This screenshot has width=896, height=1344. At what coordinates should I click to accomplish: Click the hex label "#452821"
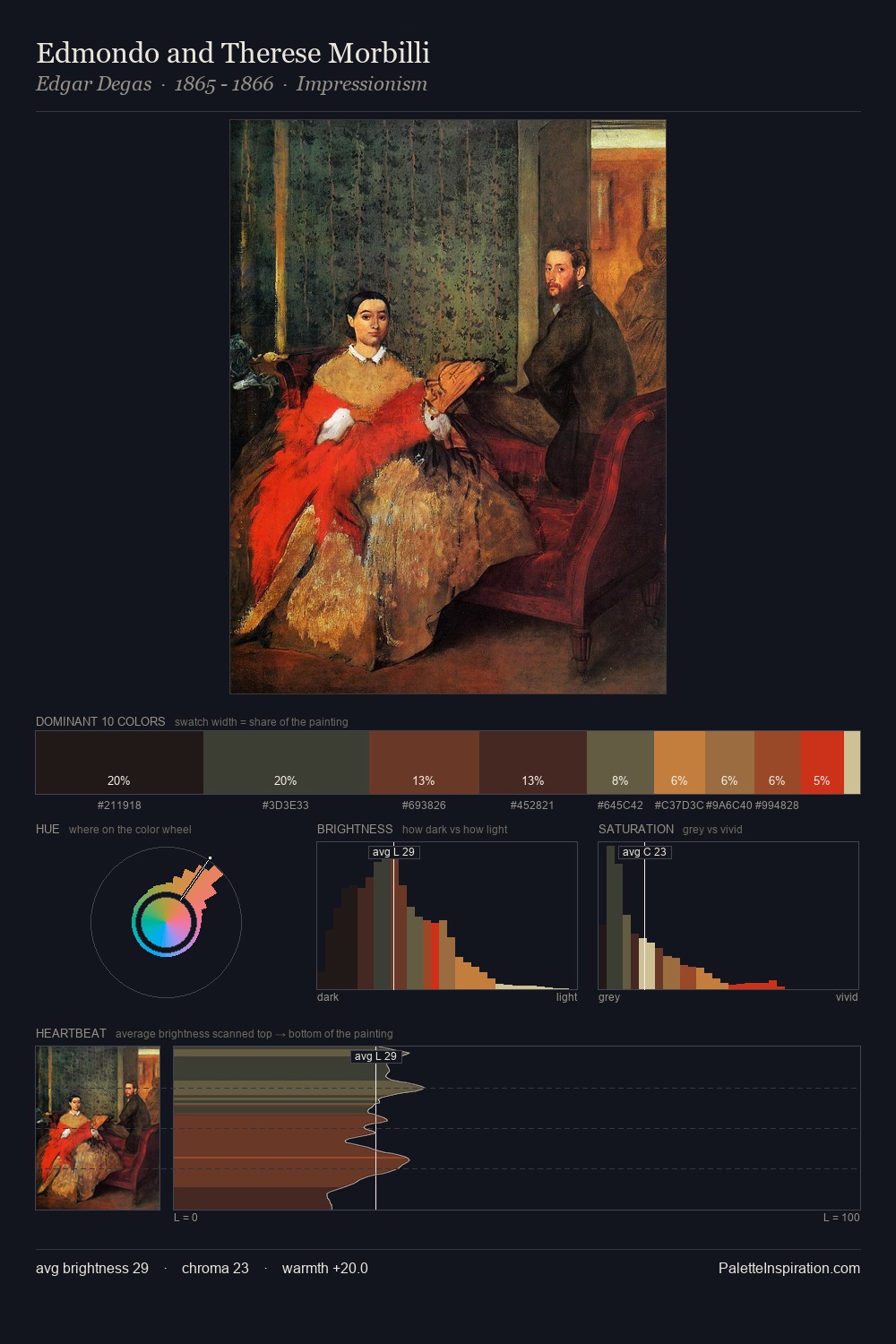533,805
